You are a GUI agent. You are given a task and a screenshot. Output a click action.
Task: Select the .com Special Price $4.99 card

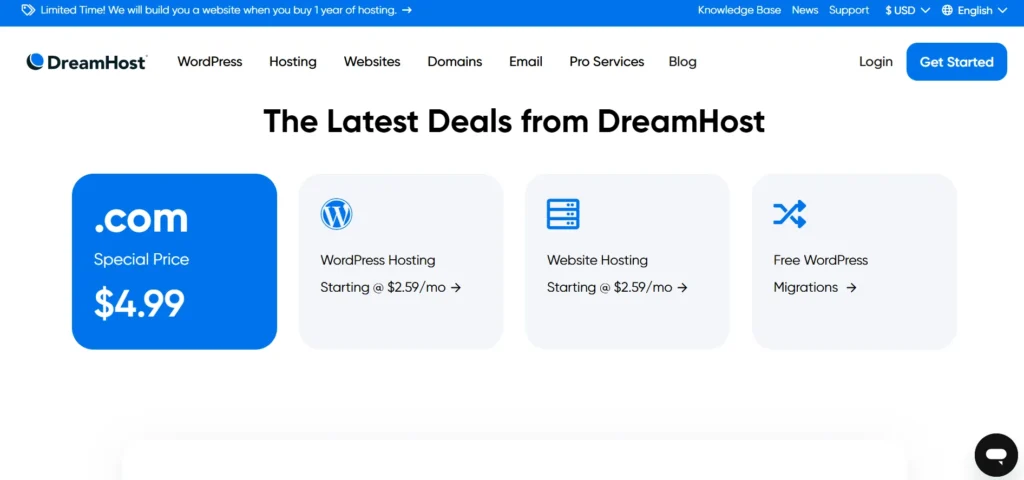tap(174, 262)
